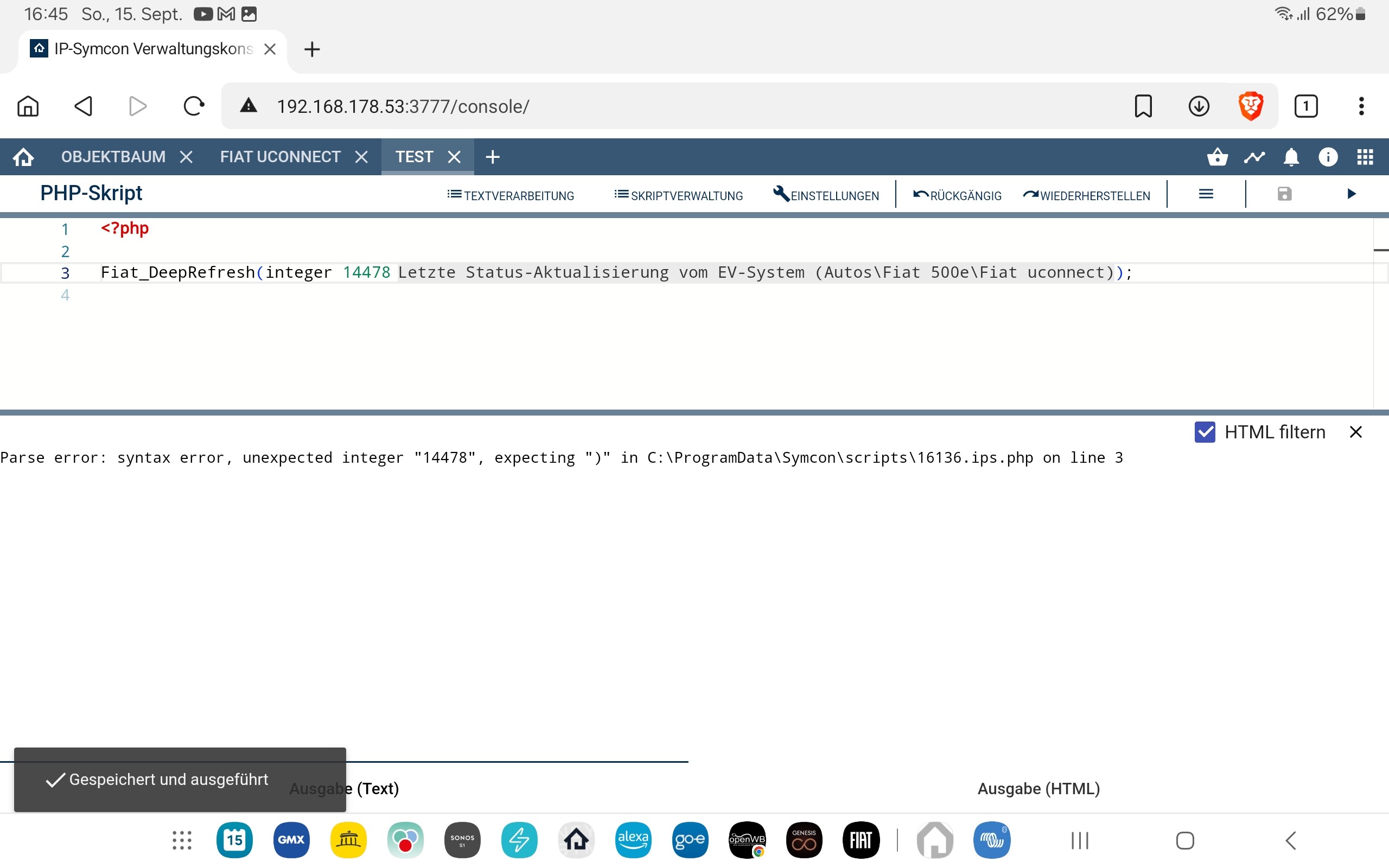Switch to the FIAT UCONNECT tab
Viewport: 1389px width, 868px height.
280,157
